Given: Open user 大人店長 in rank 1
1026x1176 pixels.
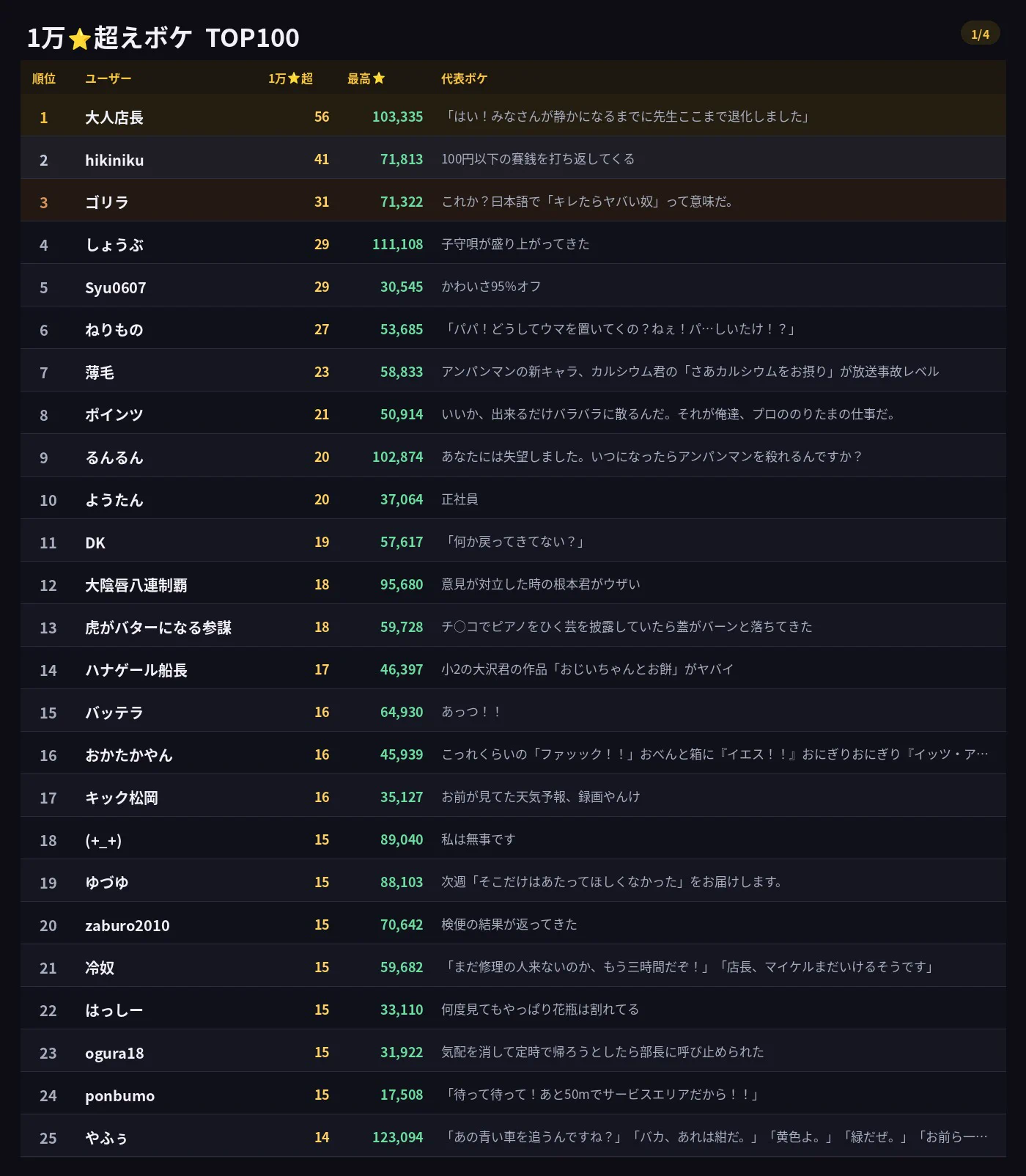Looking at the screenshot, I should coord(114,117).
